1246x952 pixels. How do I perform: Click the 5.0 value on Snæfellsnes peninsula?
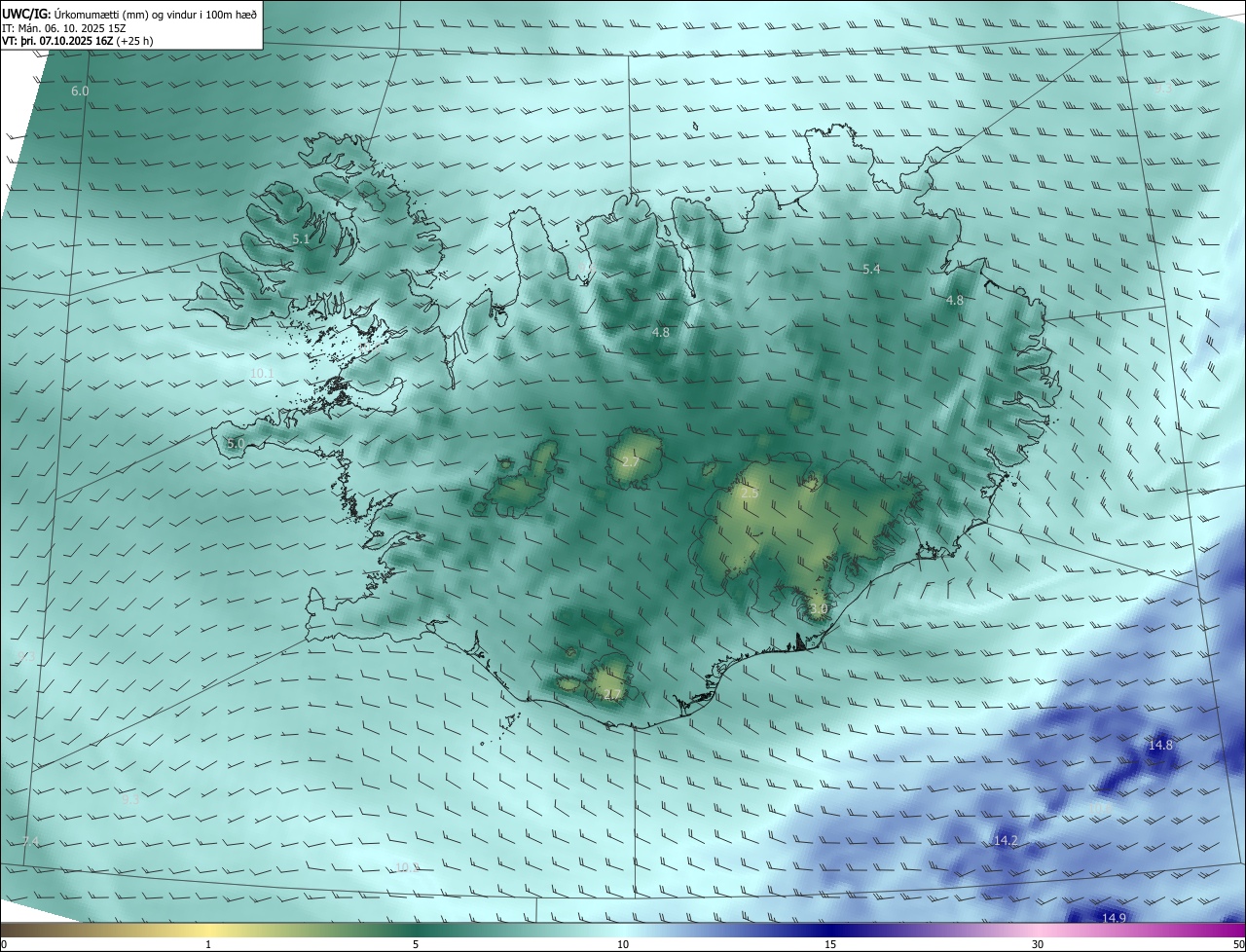[x=236, y=443]
